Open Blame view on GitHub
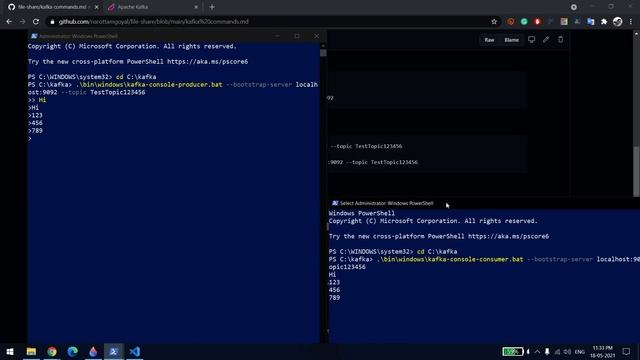The image size is (640, 360). click(511, 40)
